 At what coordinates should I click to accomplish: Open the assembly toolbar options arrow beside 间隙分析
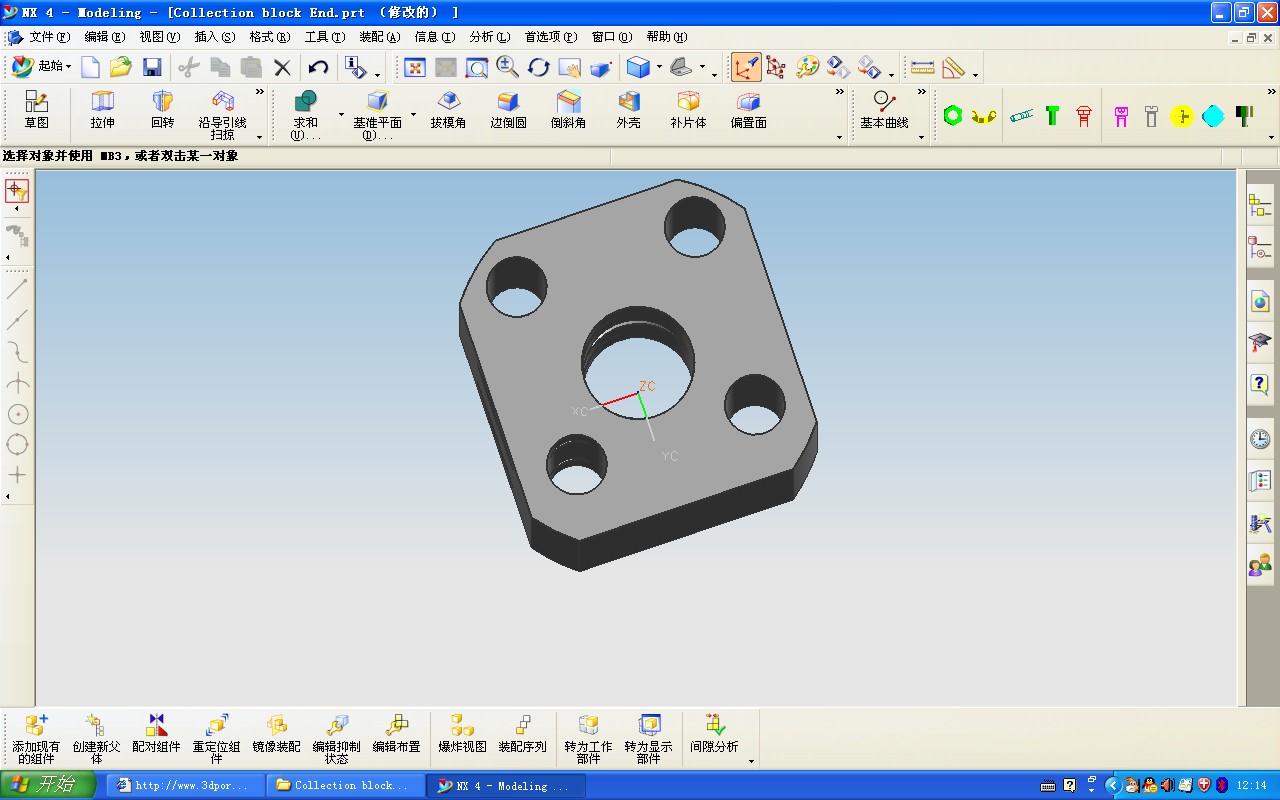coord(751,761)
